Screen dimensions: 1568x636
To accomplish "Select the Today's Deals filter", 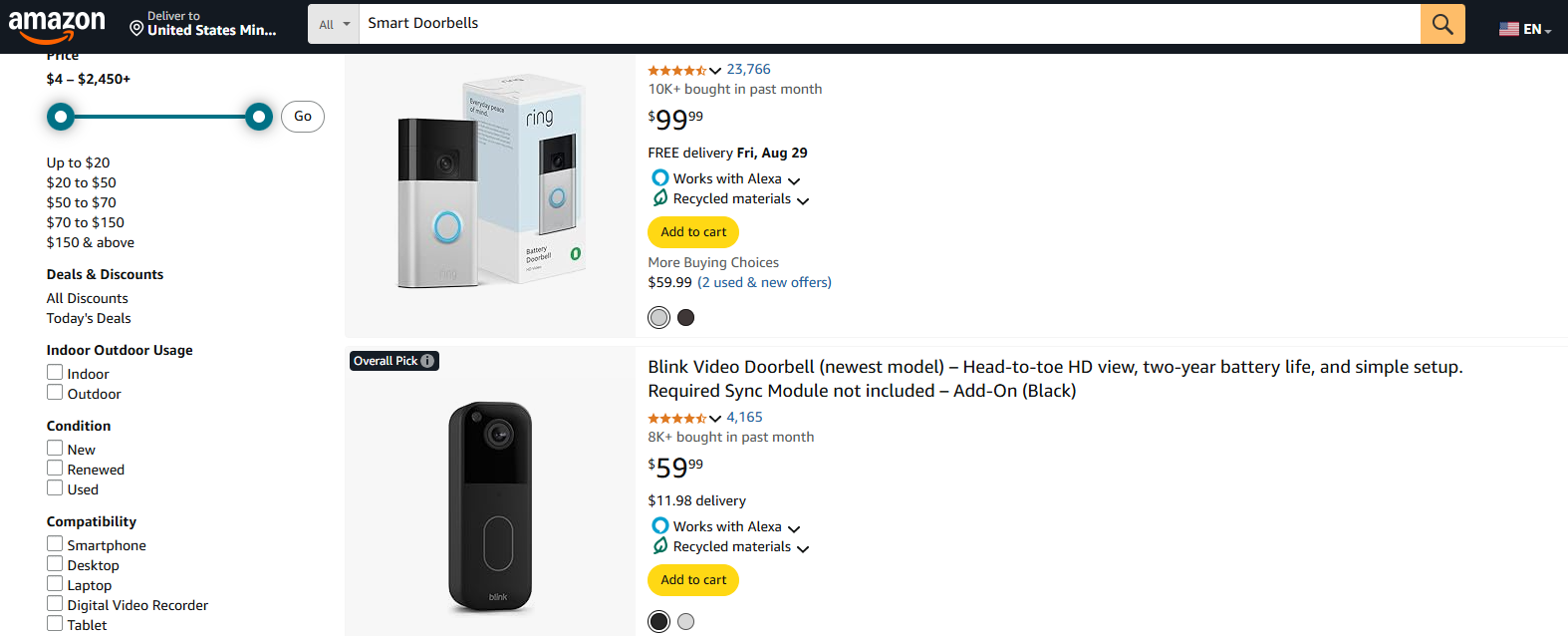I will 88,318.
